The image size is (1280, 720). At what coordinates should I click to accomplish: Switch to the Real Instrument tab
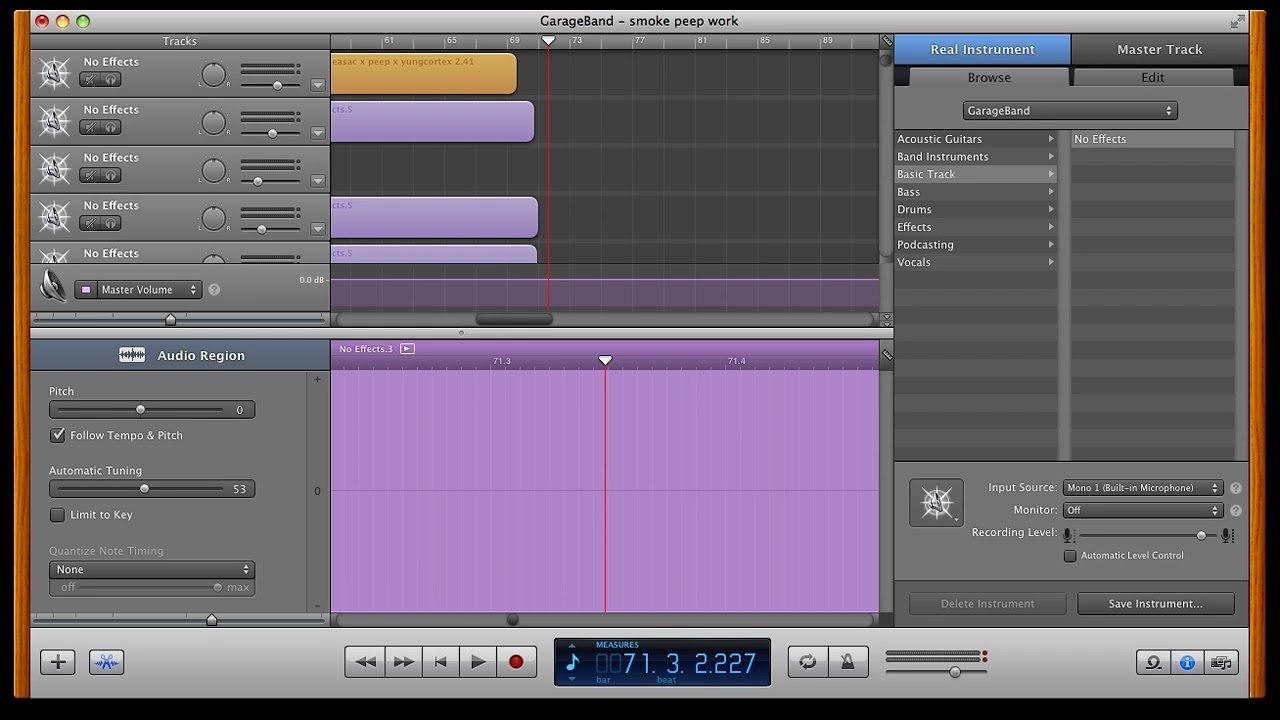pos(982,49)
